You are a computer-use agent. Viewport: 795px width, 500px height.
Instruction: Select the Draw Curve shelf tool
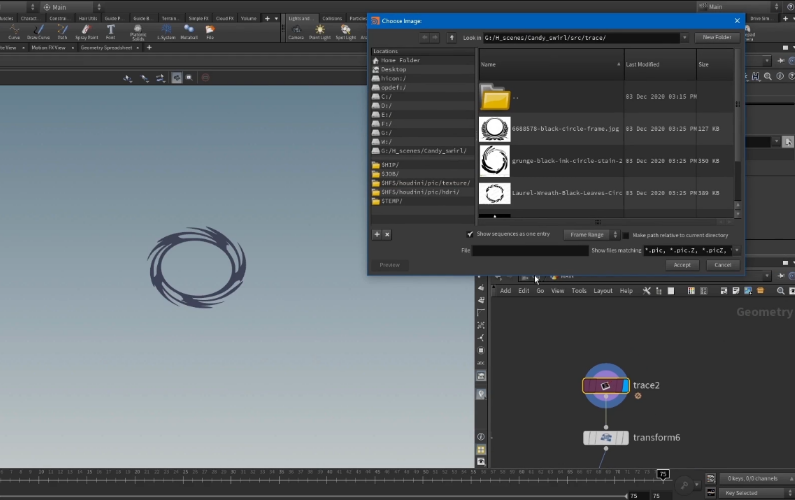click(x=36, y=31)
